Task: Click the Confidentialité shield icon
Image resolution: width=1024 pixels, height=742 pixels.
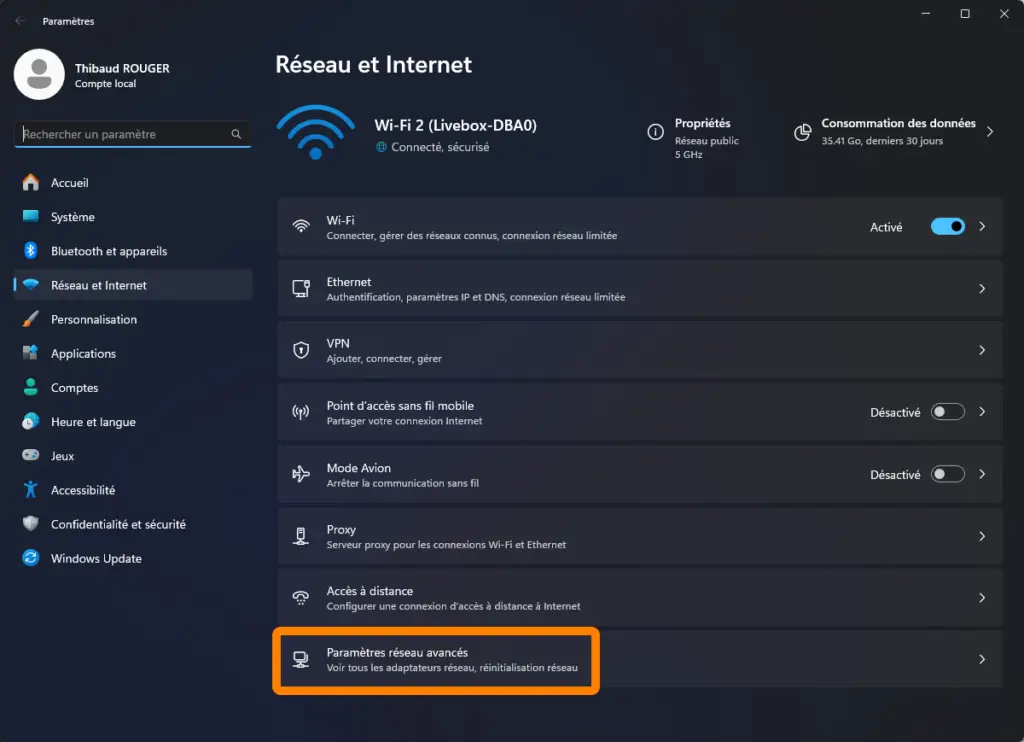Action: pos(31,523)
